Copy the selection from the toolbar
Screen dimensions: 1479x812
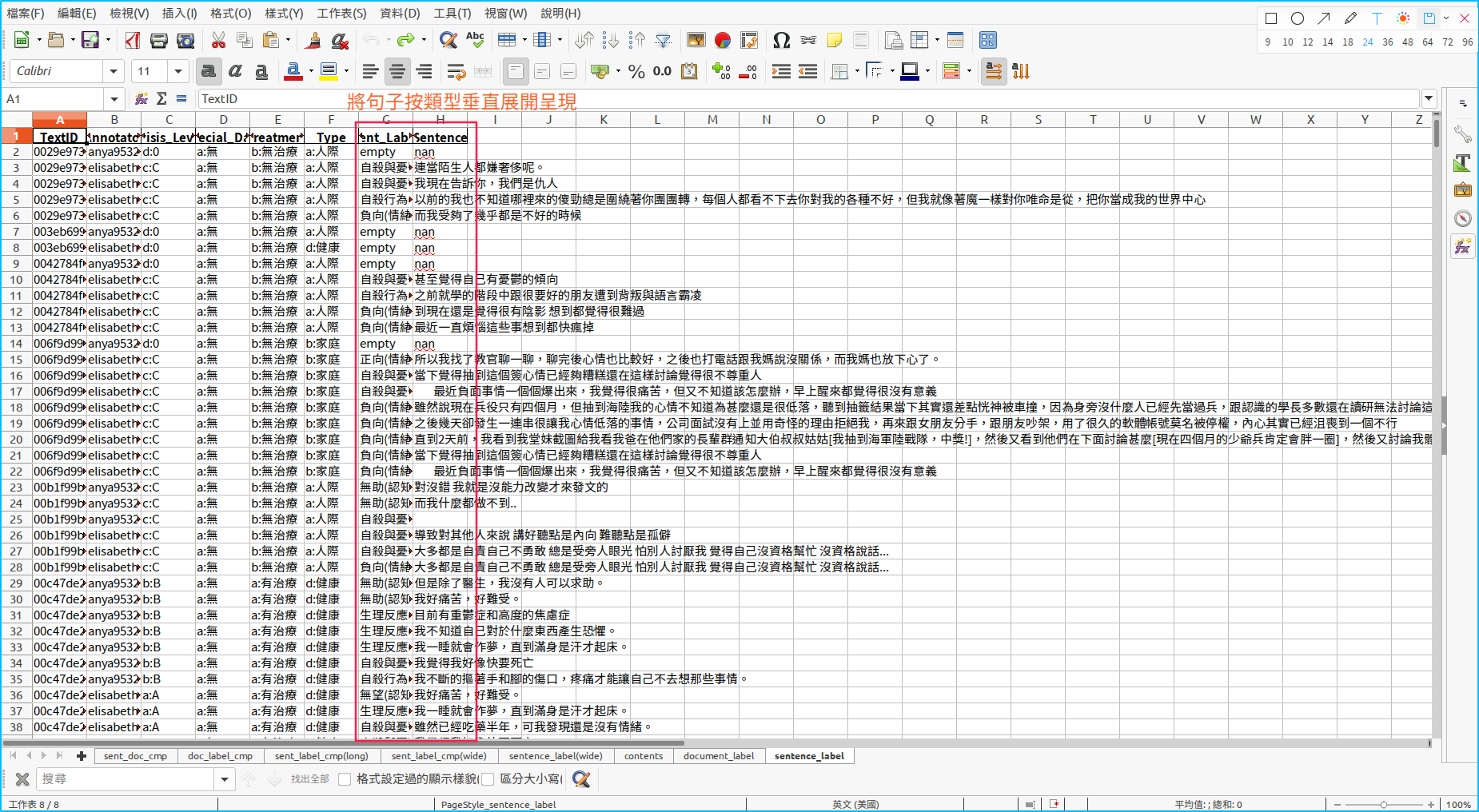point(245,40)
